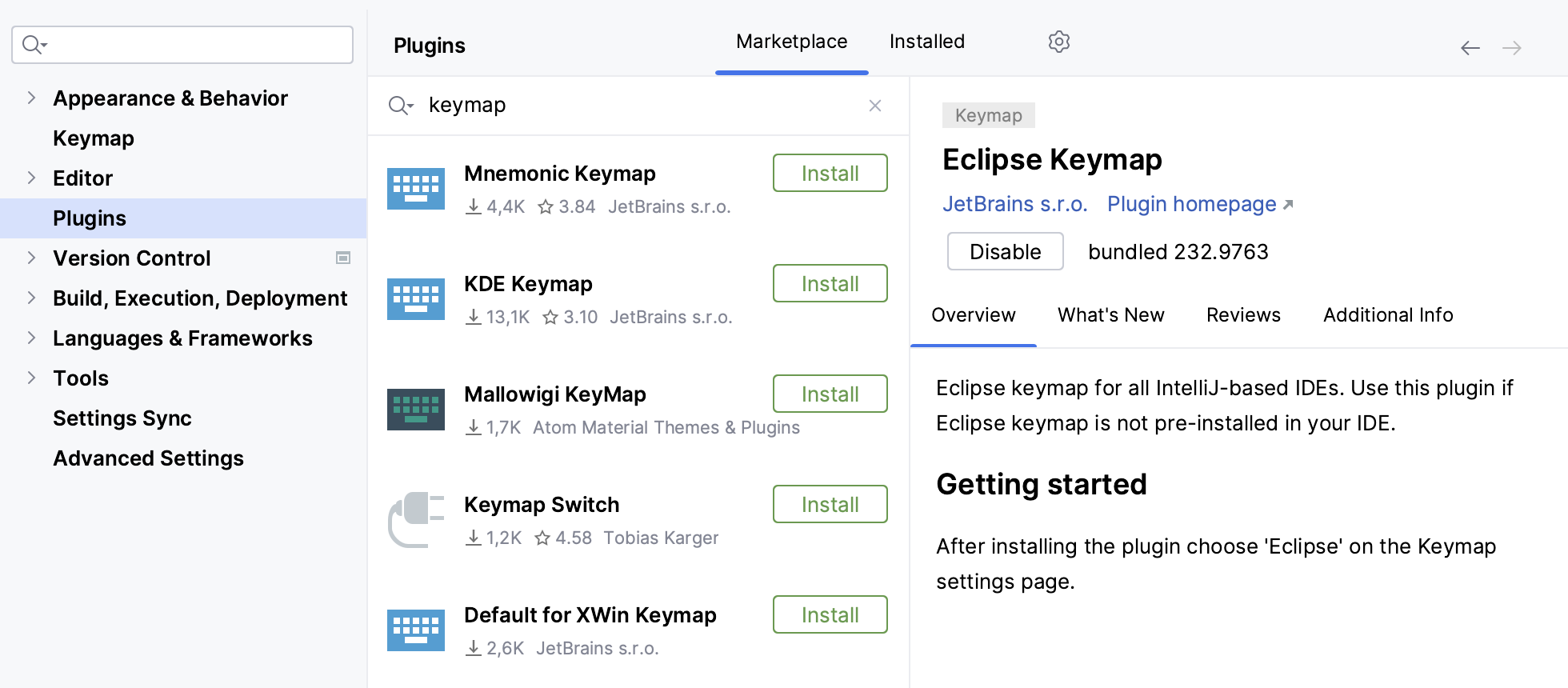Screen dimensions: 1568x688
Task: Expand Appearance & Behavior section
Action: pyautogui.click(x=31, y=98)
